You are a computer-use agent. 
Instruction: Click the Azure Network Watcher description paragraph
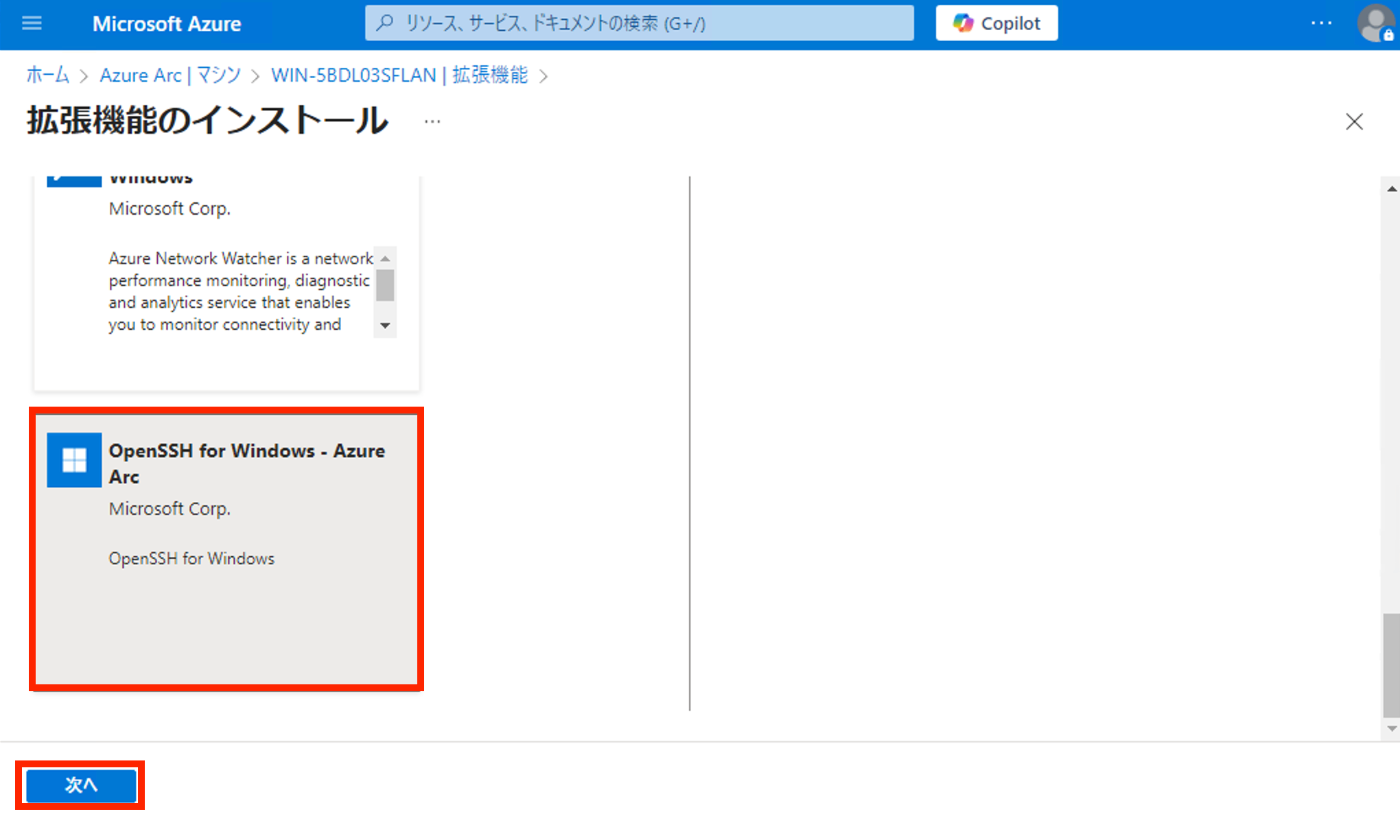click(x=240, y=291)
